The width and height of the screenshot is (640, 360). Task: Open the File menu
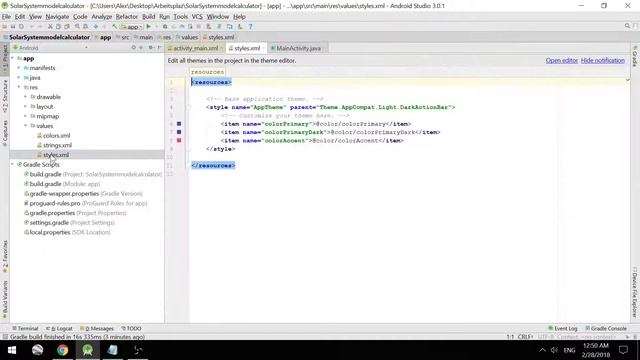6,17
